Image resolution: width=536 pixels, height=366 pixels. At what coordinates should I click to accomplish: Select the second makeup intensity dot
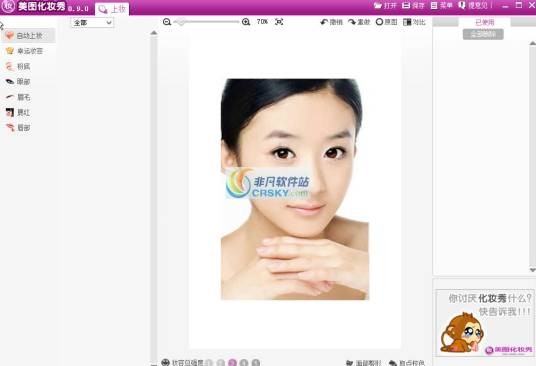coord(221,363)
